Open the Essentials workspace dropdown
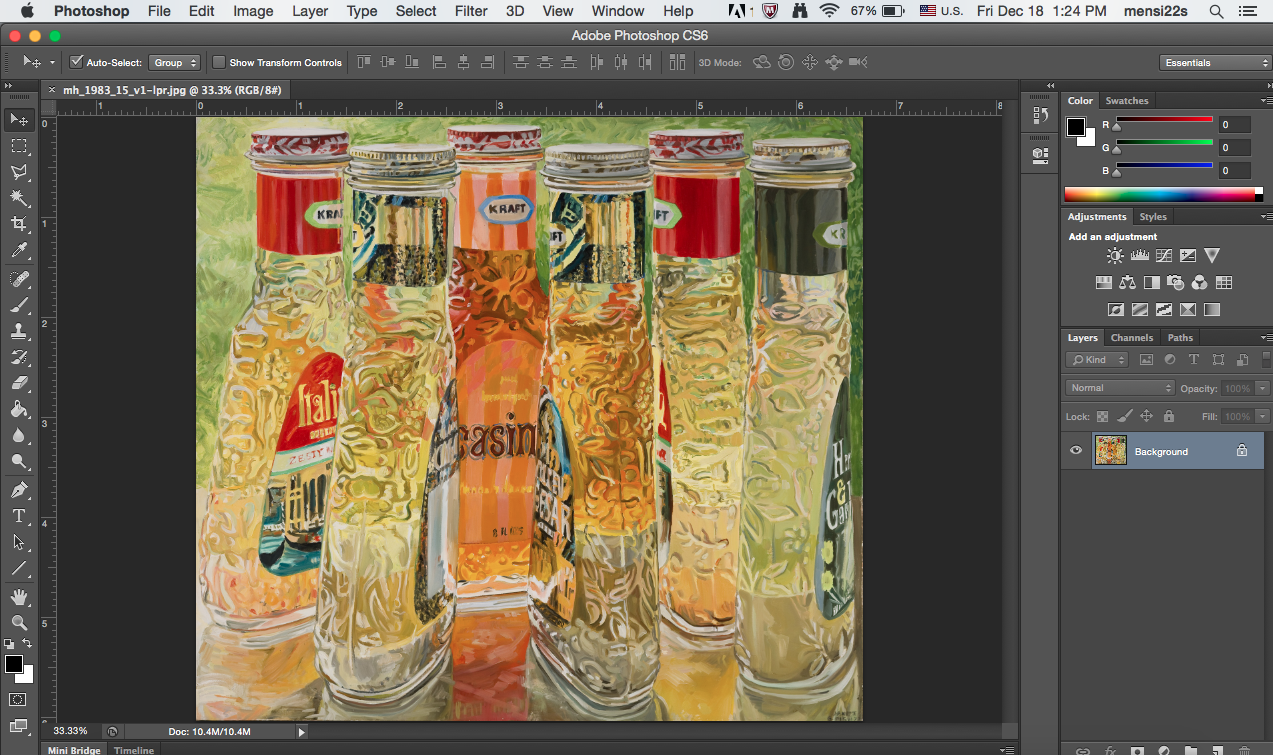Screen dimensions: 1273x755 point(1215,62)
